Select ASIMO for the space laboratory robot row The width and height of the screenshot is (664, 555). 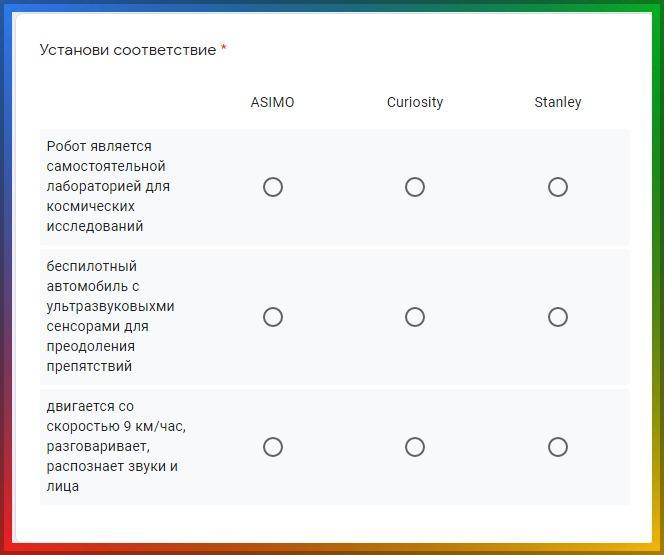273,187
